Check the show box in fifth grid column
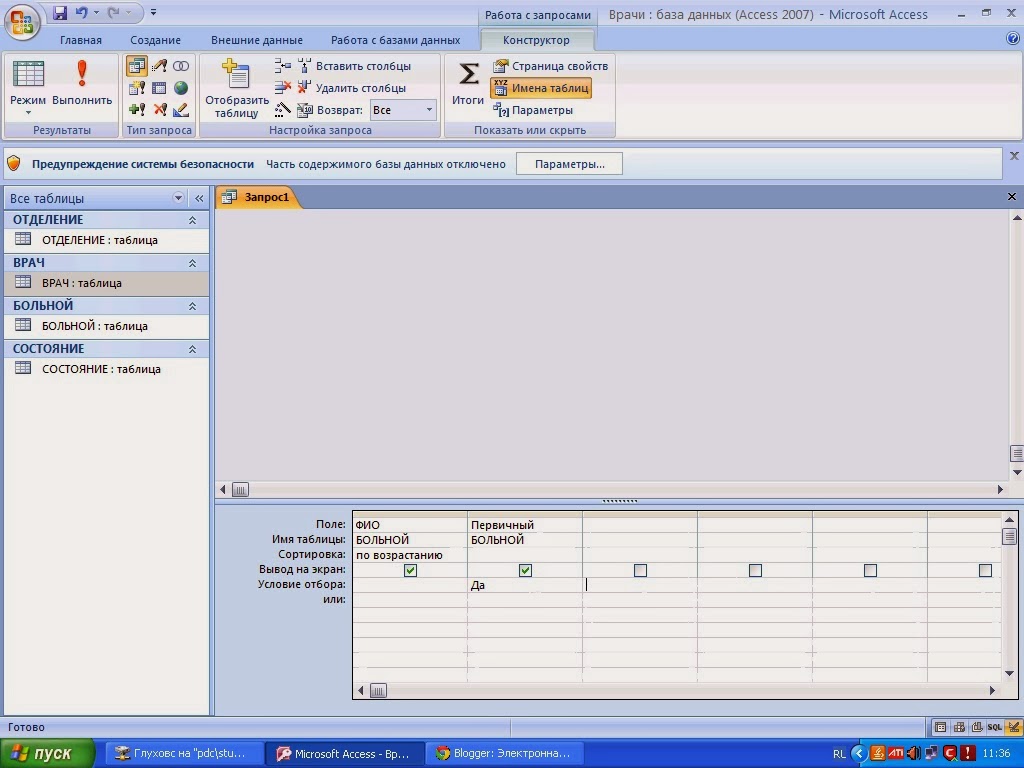The width and height of the screenshot is (1024, 768). pyautogui.click(x=870, y=570)
